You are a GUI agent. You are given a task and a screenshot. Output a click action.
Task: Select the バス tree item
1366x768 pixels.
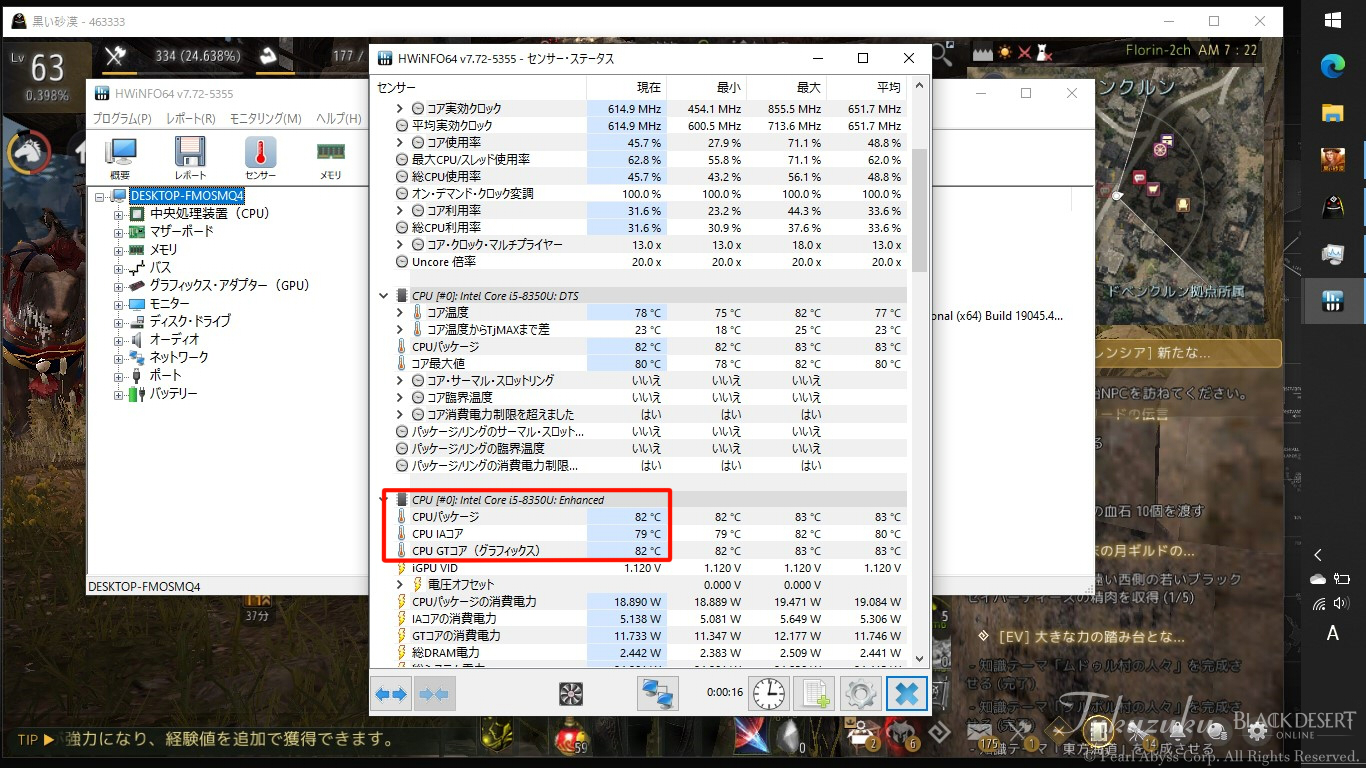(160, 268)
